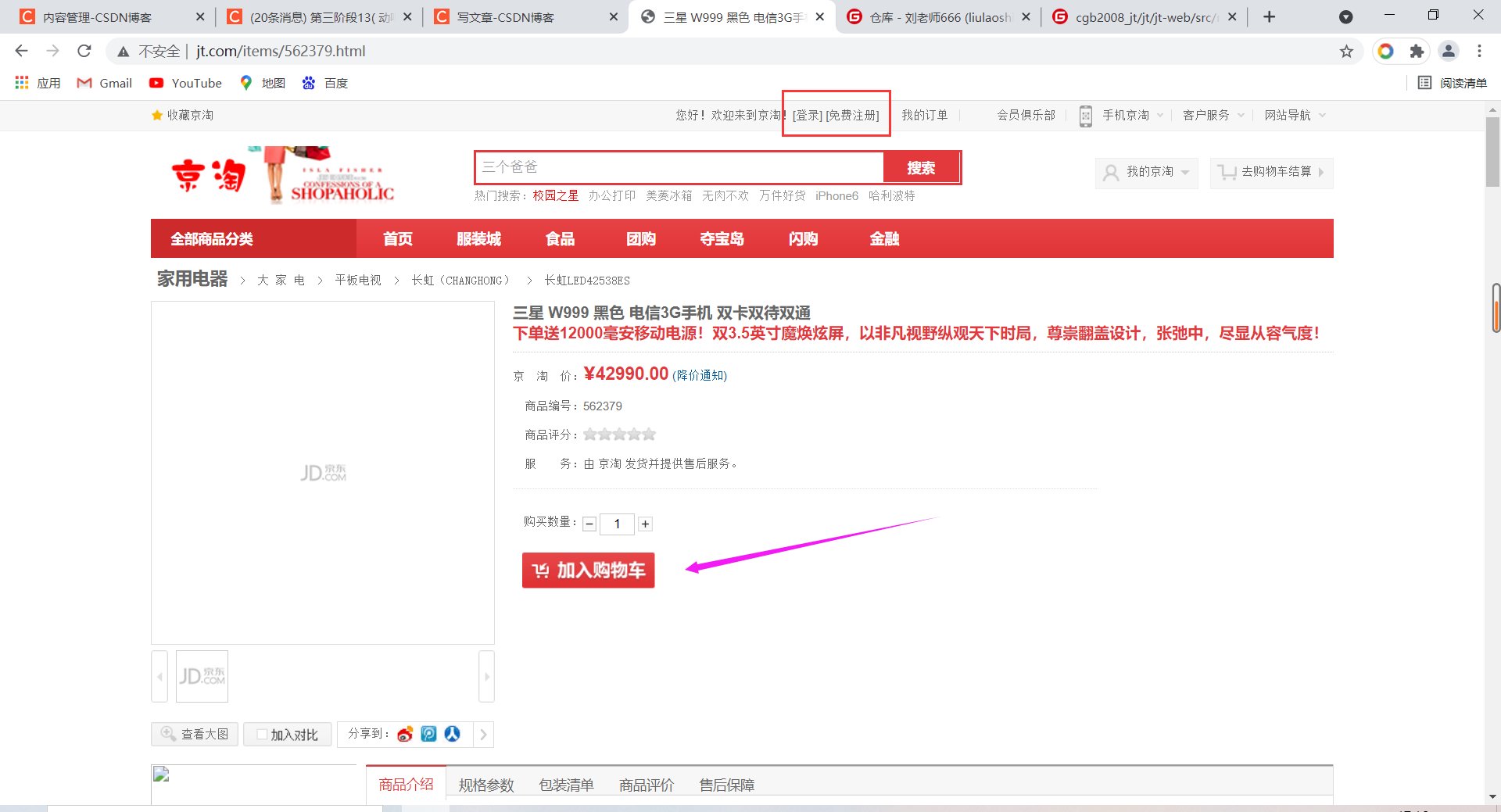Switch to the 规格参数 tab

[486, 785]
